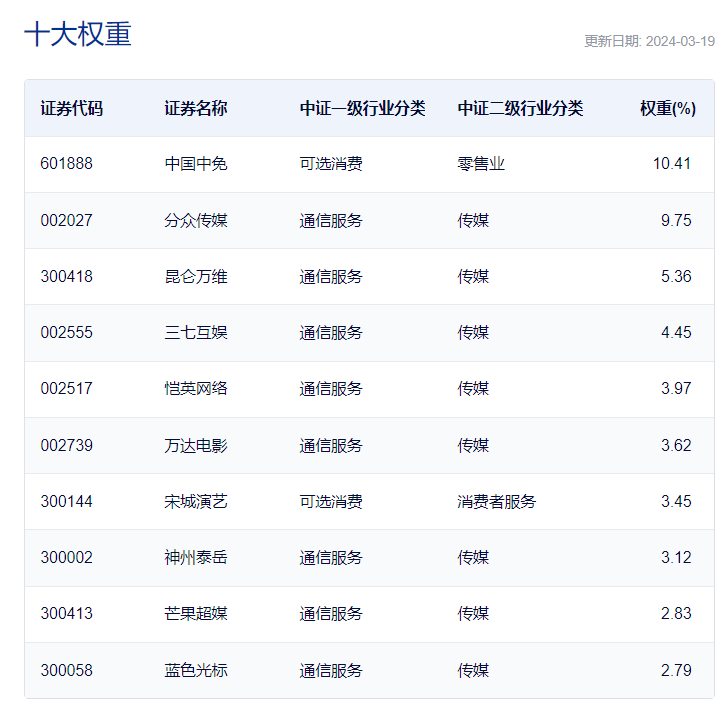Click 零售业 industry cell
727x707 pixels.
(x=481, y=164)
